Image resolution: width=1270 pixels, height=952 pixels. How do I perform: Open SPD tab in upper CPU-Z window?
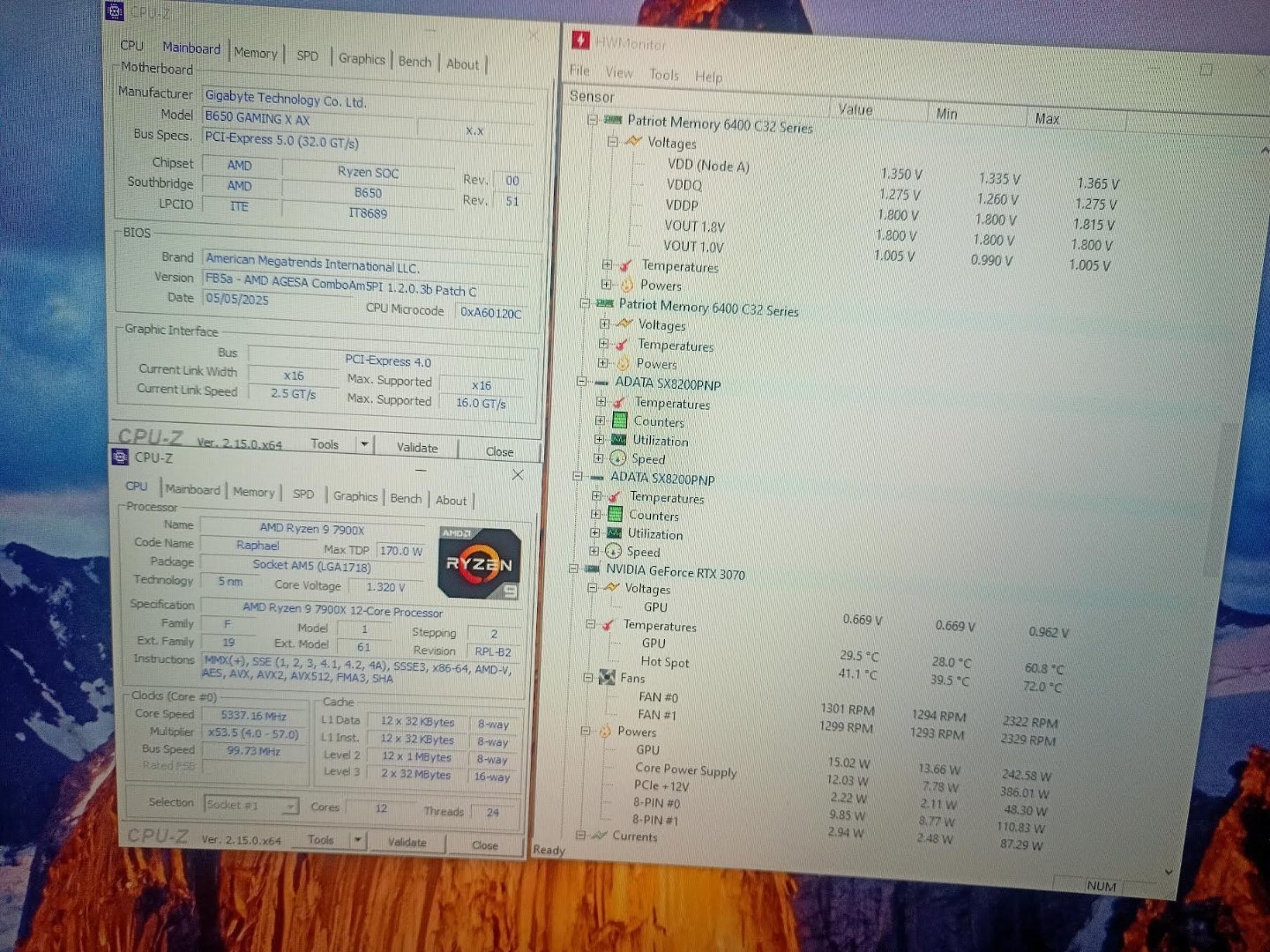[308, 56]
